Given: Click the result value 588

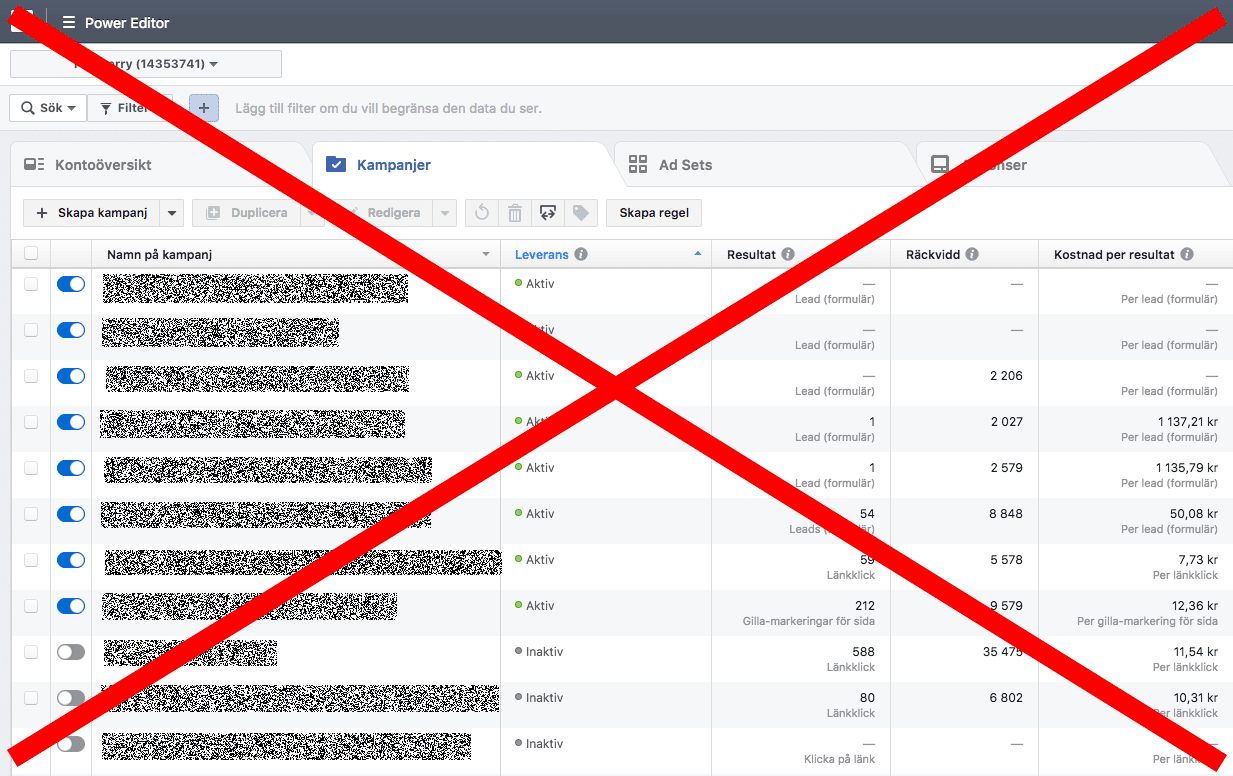Looking at the screenshot, I should (x=864, y=652).
